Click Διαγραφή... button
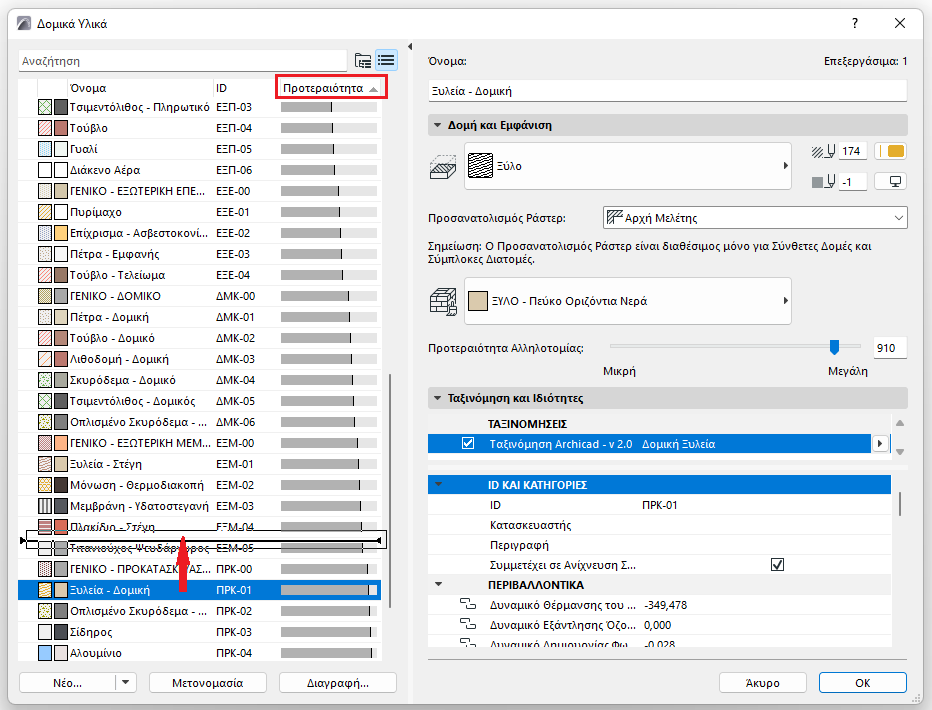Screen dimensions: 932x710 pyautogui.click(x=338, y=683)
